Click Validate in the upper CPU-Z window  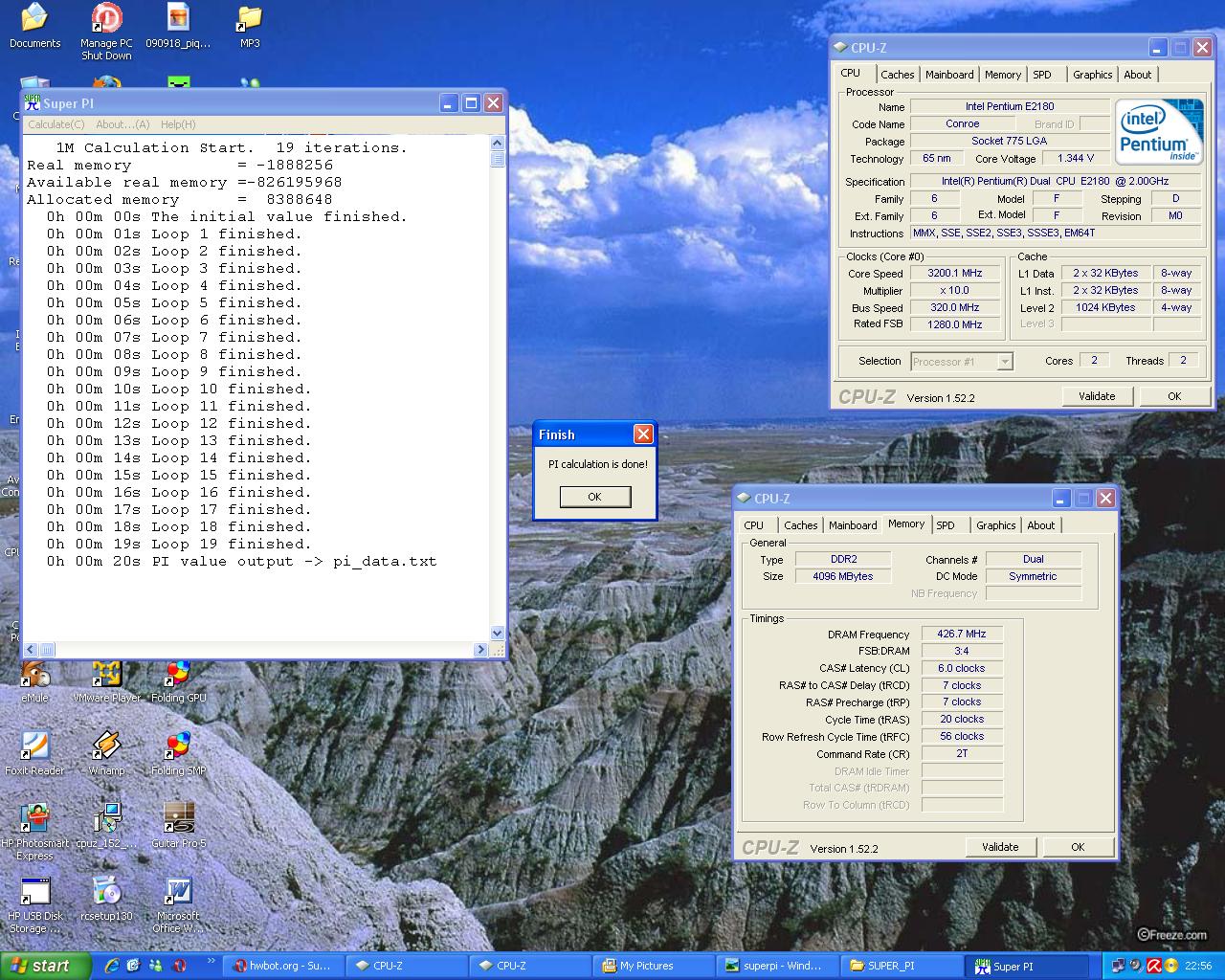tap(1097, 396)
